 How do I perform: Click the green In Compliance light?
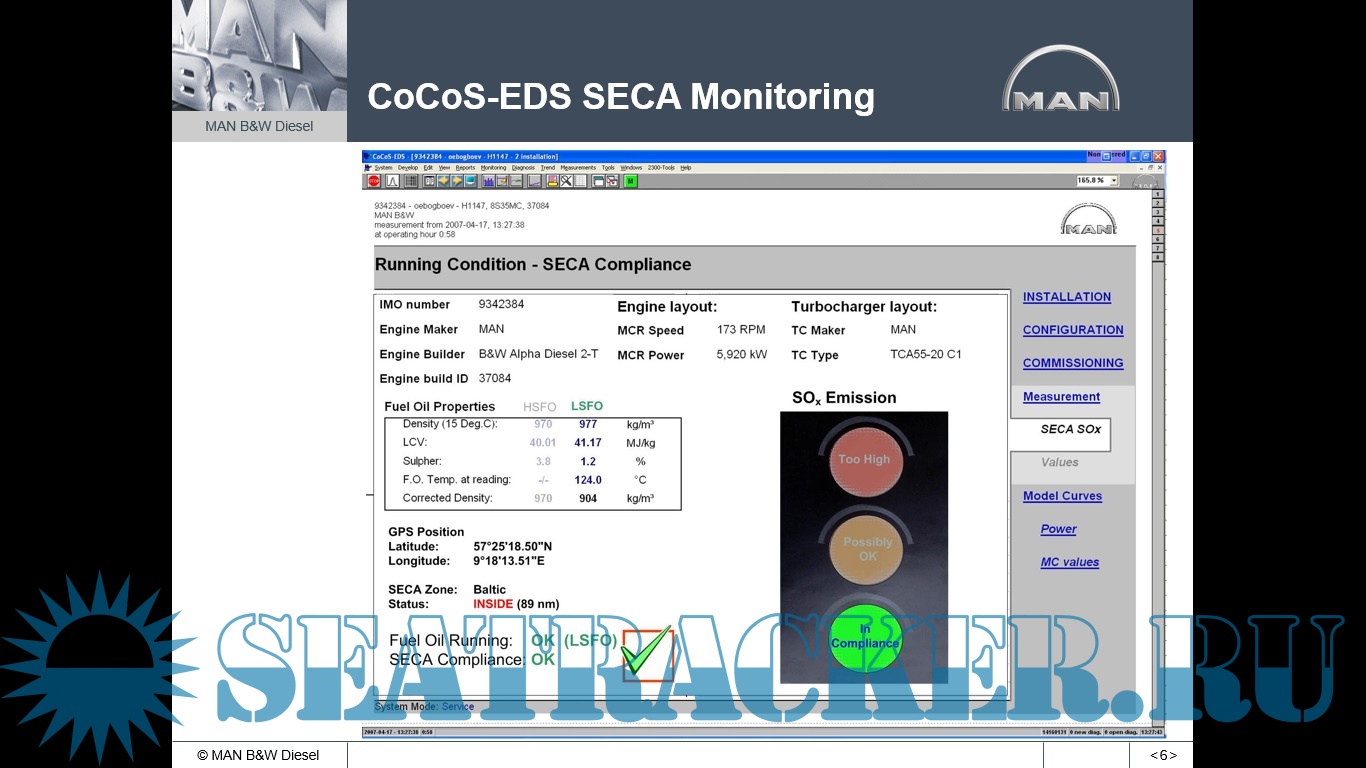(x=865, y=636)
